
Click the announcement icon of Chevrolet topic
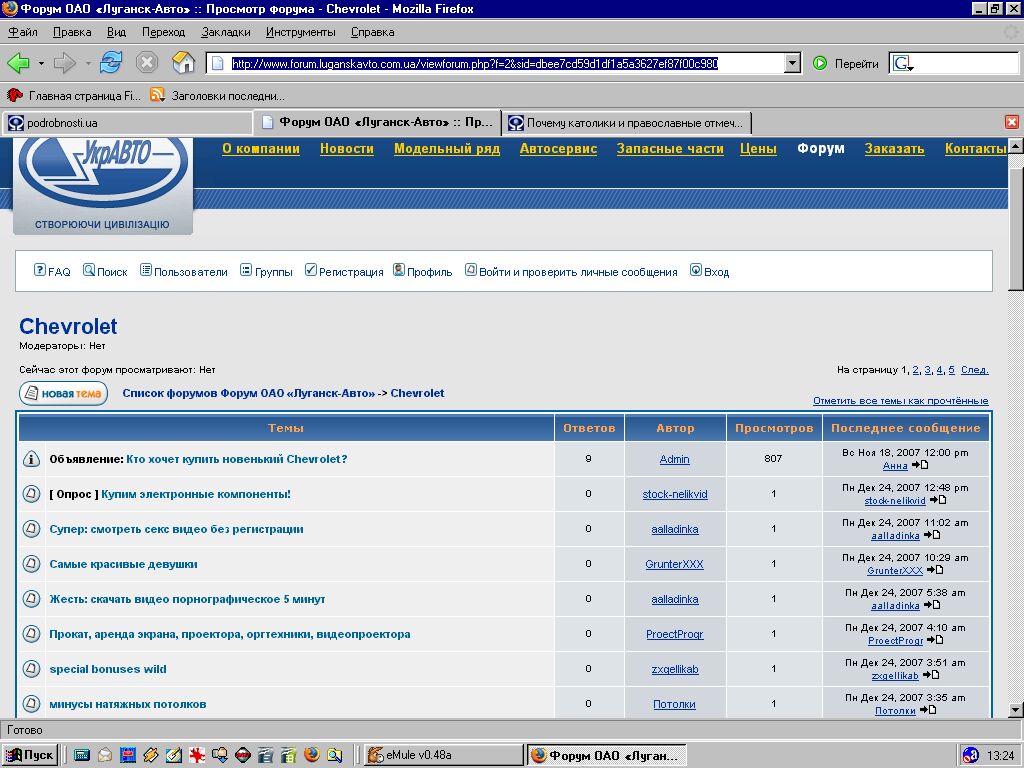pyautogui.click(x=31, y=459)
